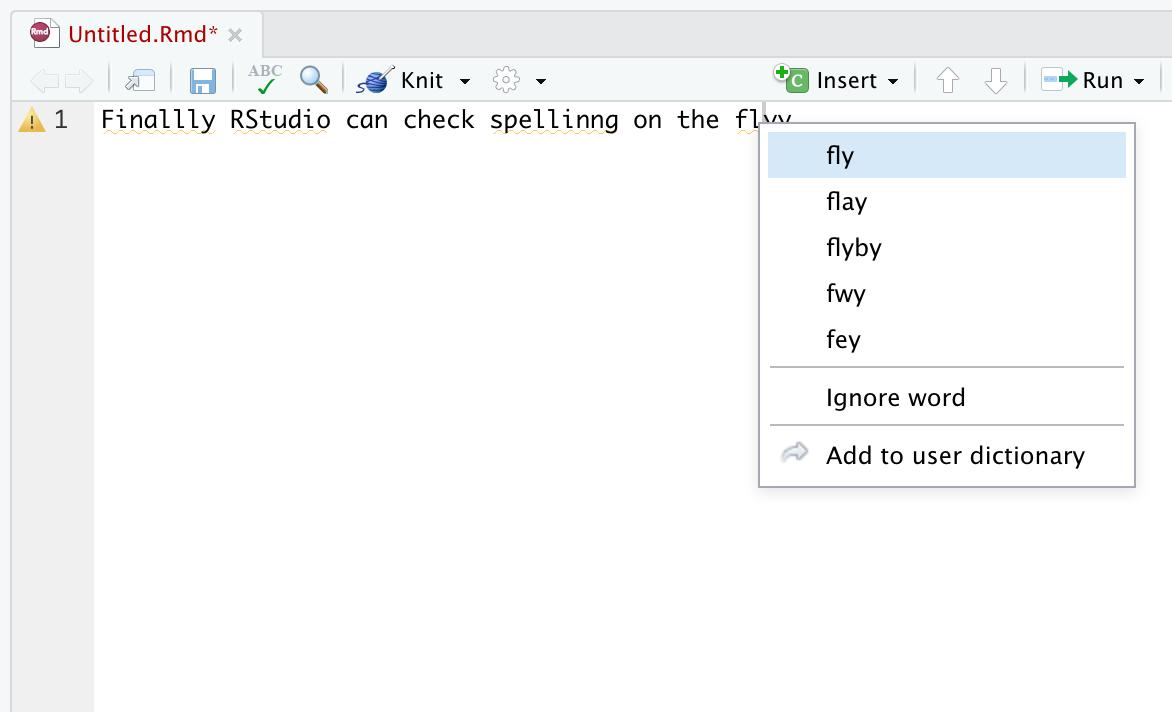
Task: Click line number 1 in the gutter
Action: (x=61, y=120)
